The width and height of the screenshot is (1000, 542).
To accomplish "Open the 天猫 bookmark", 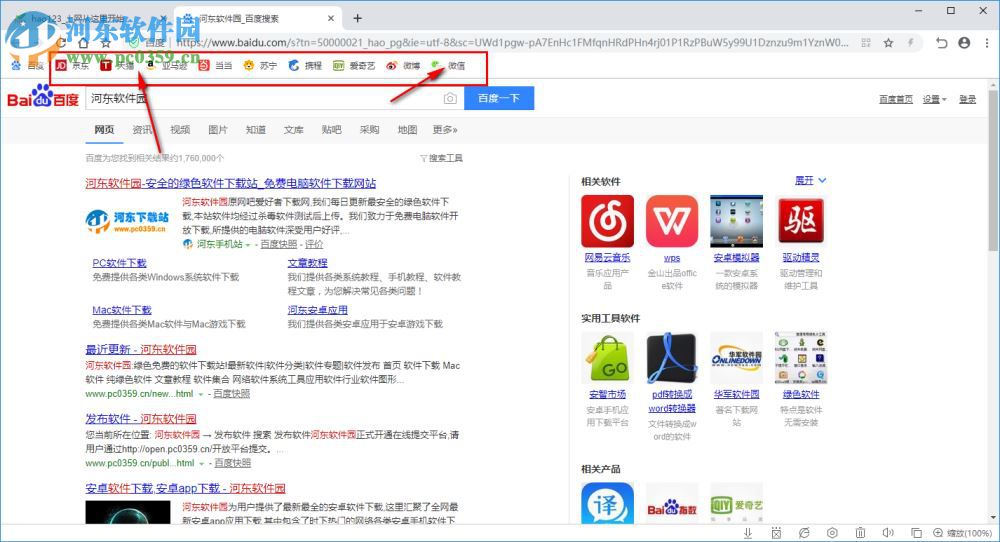I will point(117,65).
